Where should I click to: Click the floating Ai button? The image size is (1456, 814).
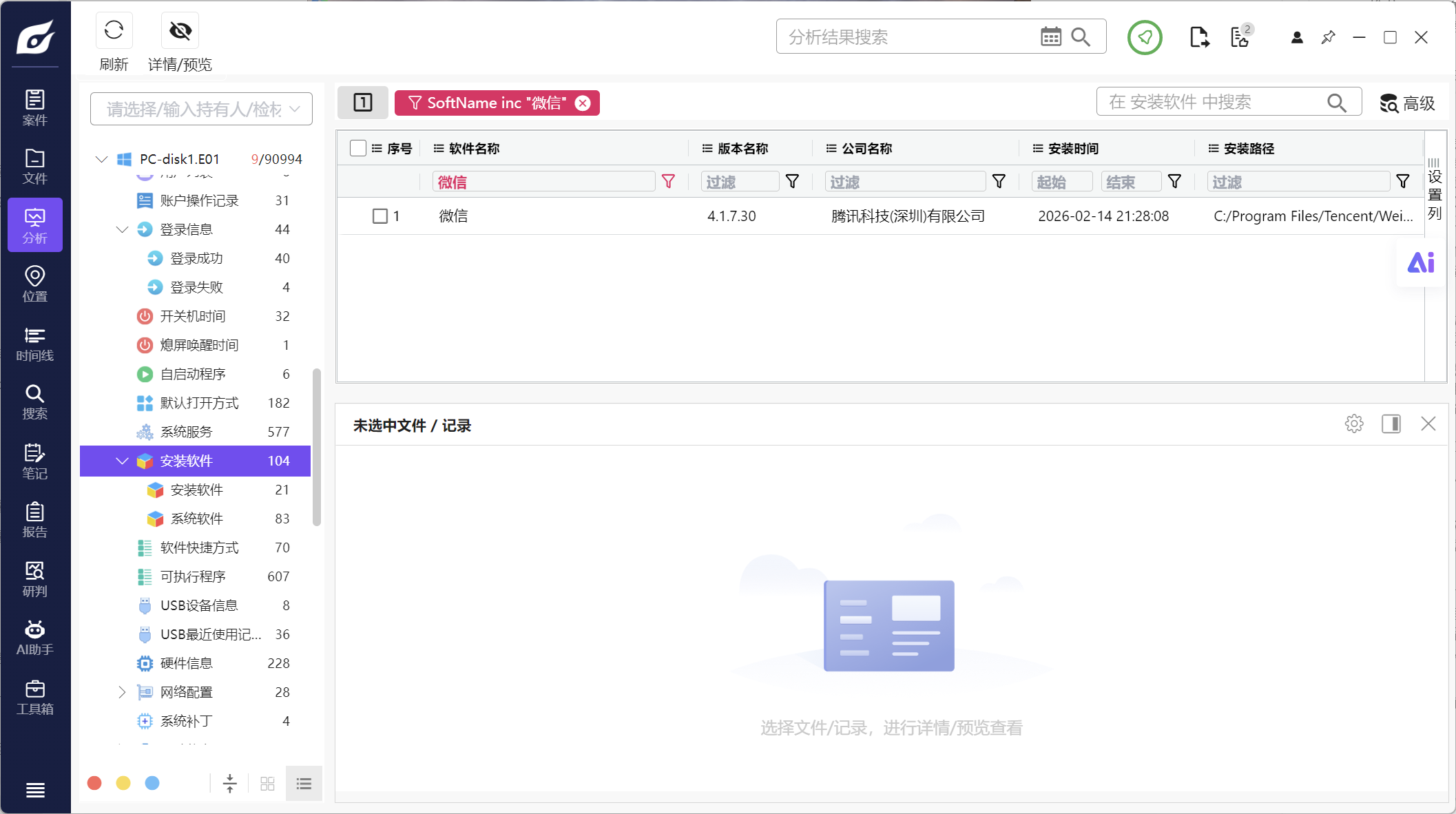click(1420, 262)
